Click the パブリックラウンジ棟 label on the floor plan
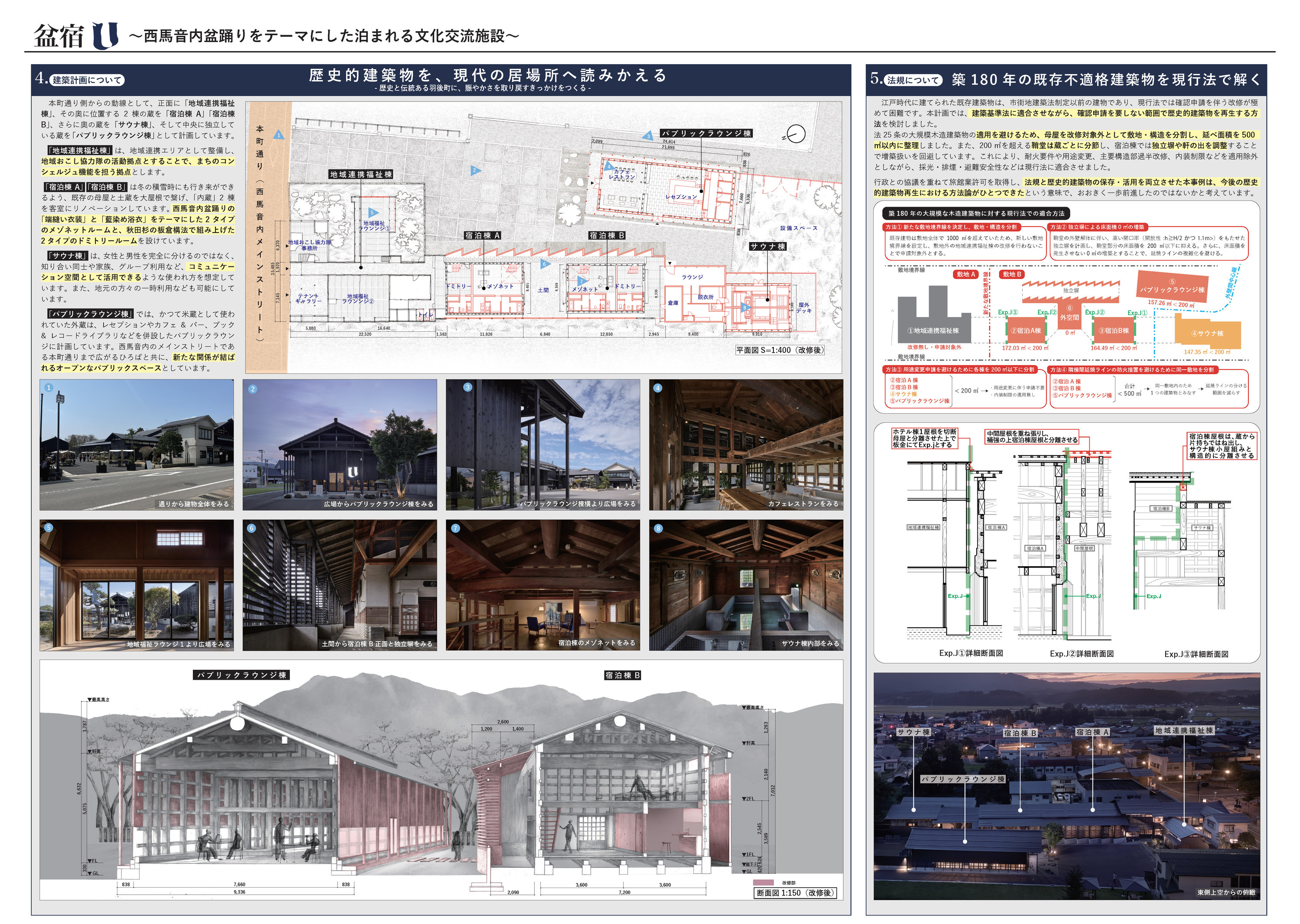Viewport: 1300px width, 924px height. click(706, 133)
